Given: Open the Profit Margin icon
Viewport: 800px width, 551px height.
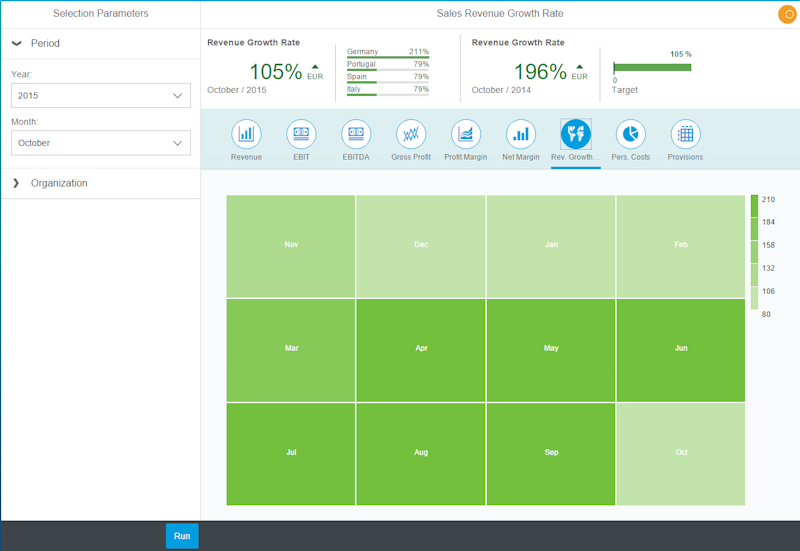Looking at the screenshot, I should pyautogui.click(x=466, y=134).
